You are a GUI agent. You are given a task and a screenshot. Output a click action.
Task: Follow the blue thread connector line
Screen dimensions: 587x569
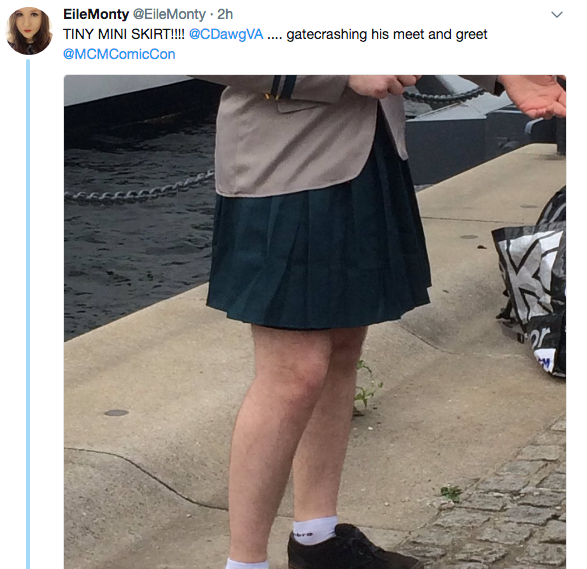(28, 314)
